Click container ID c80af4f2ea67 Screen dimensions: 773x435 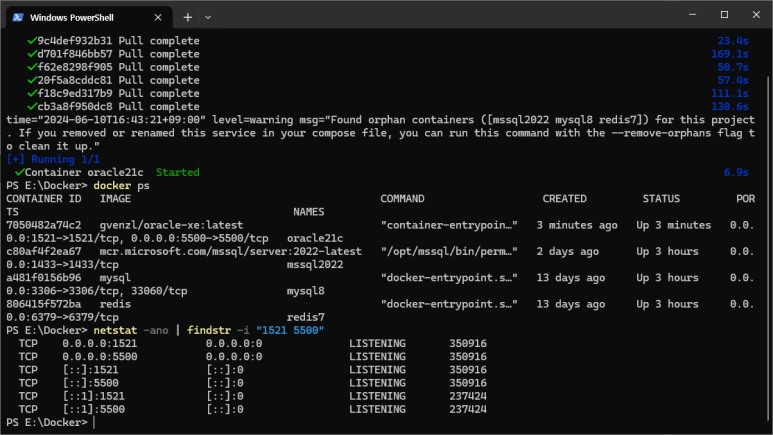tap(43, 252)
